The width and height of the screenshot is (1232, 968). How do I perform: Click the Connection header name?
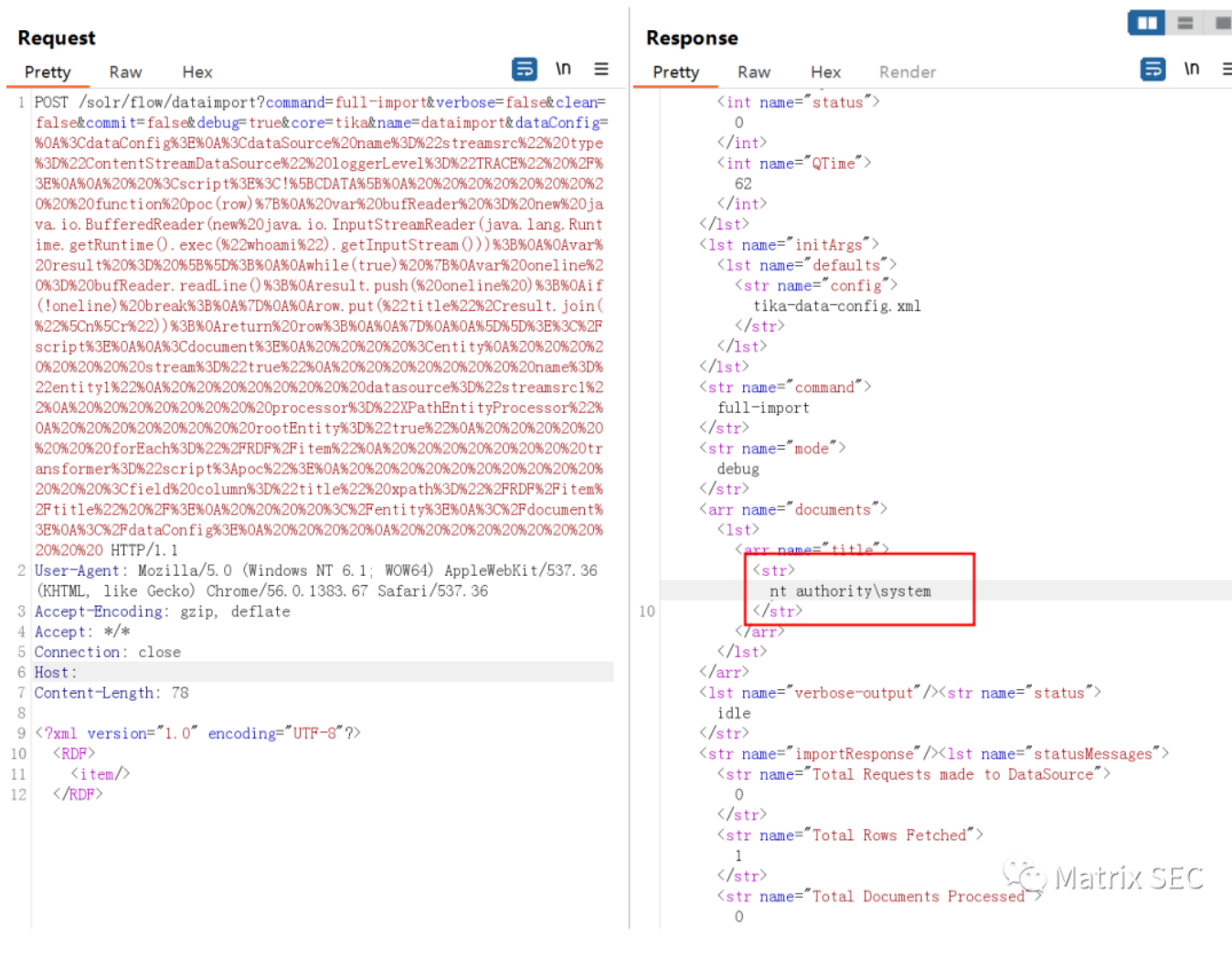click(77, 652)
